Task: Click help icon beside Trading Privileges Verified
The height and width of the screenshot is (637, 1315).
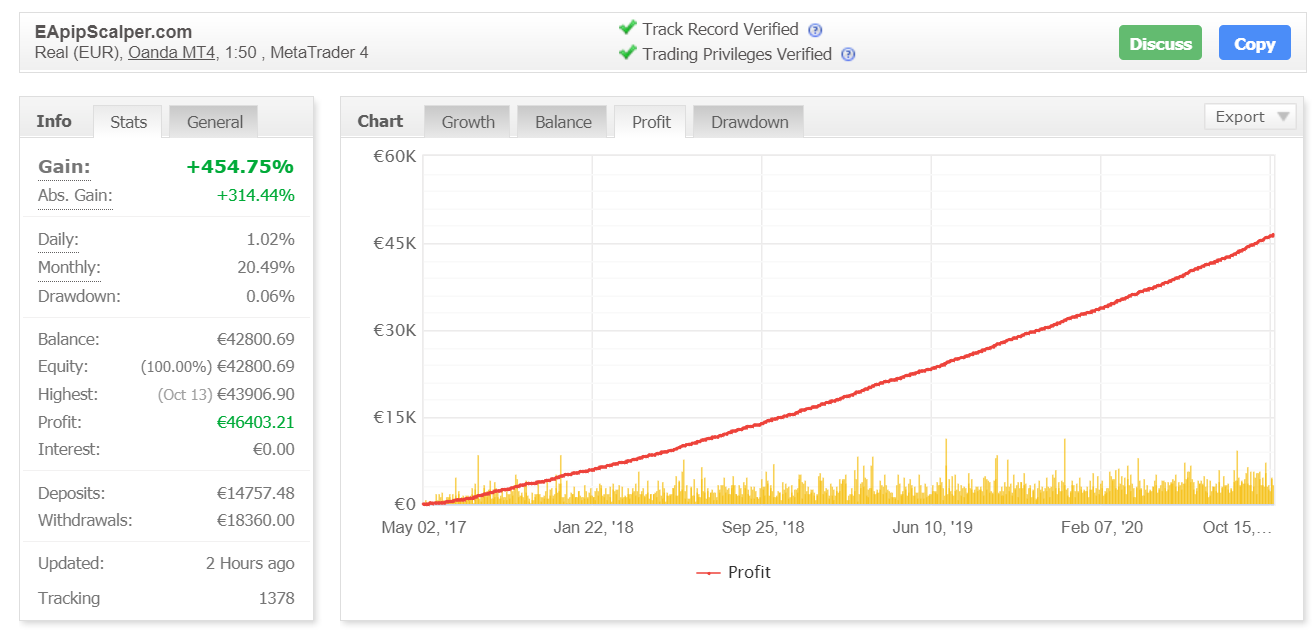Action: (848, 55)
